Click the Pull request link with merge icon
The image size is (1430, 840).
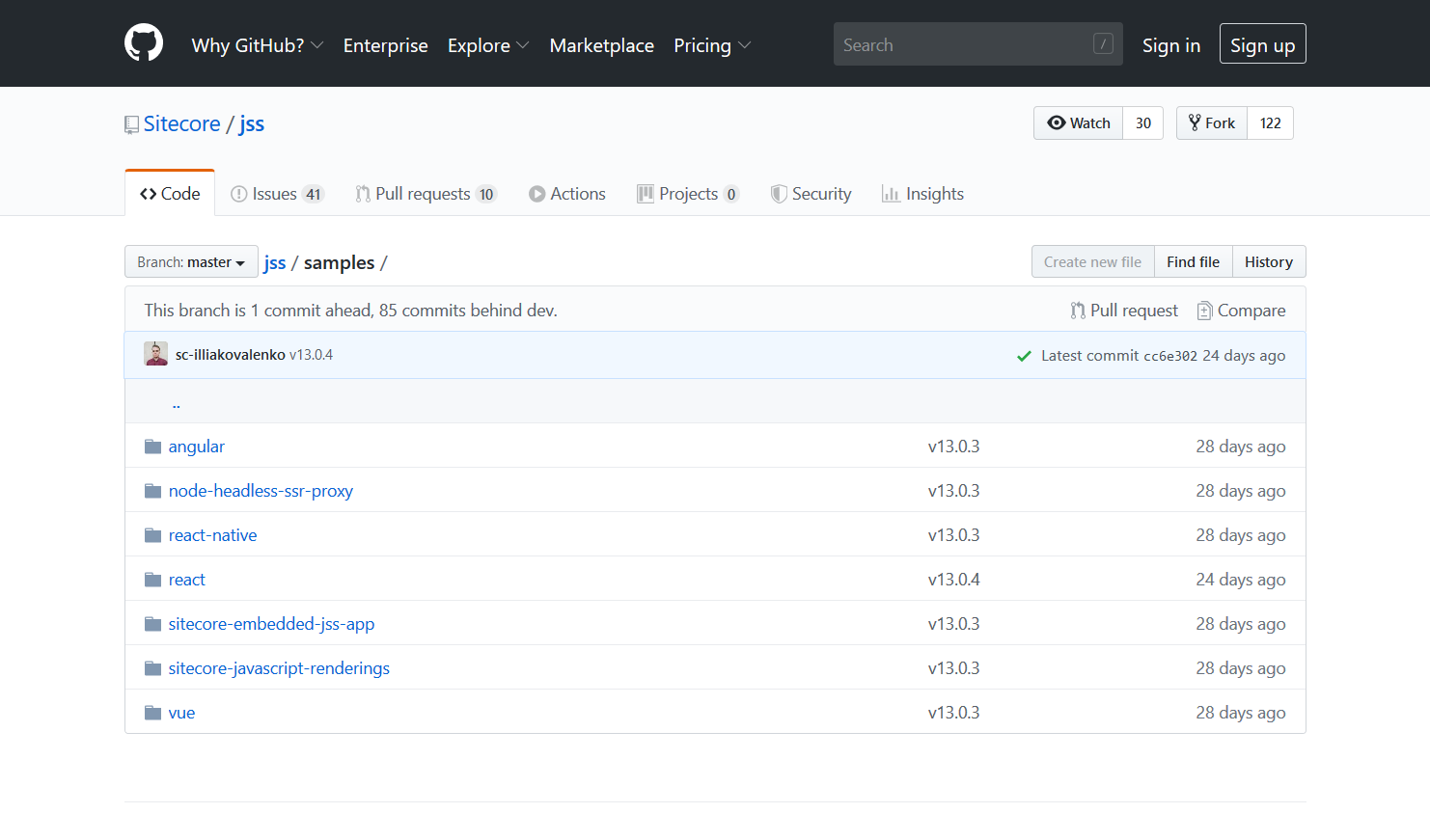pyautogui.click(x=1124, y=311)
